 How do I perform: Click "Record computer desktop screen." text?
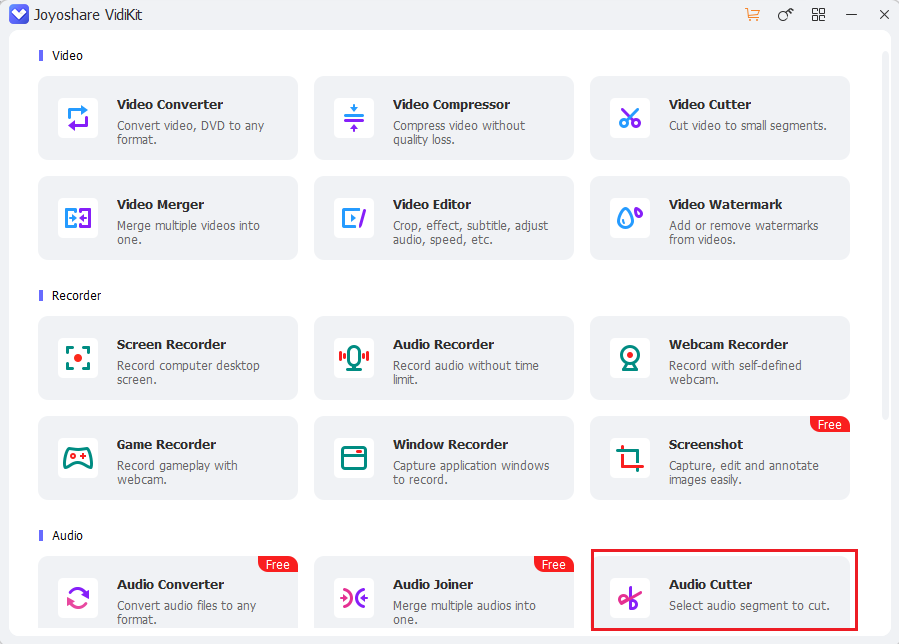click(x=188, y=372)
